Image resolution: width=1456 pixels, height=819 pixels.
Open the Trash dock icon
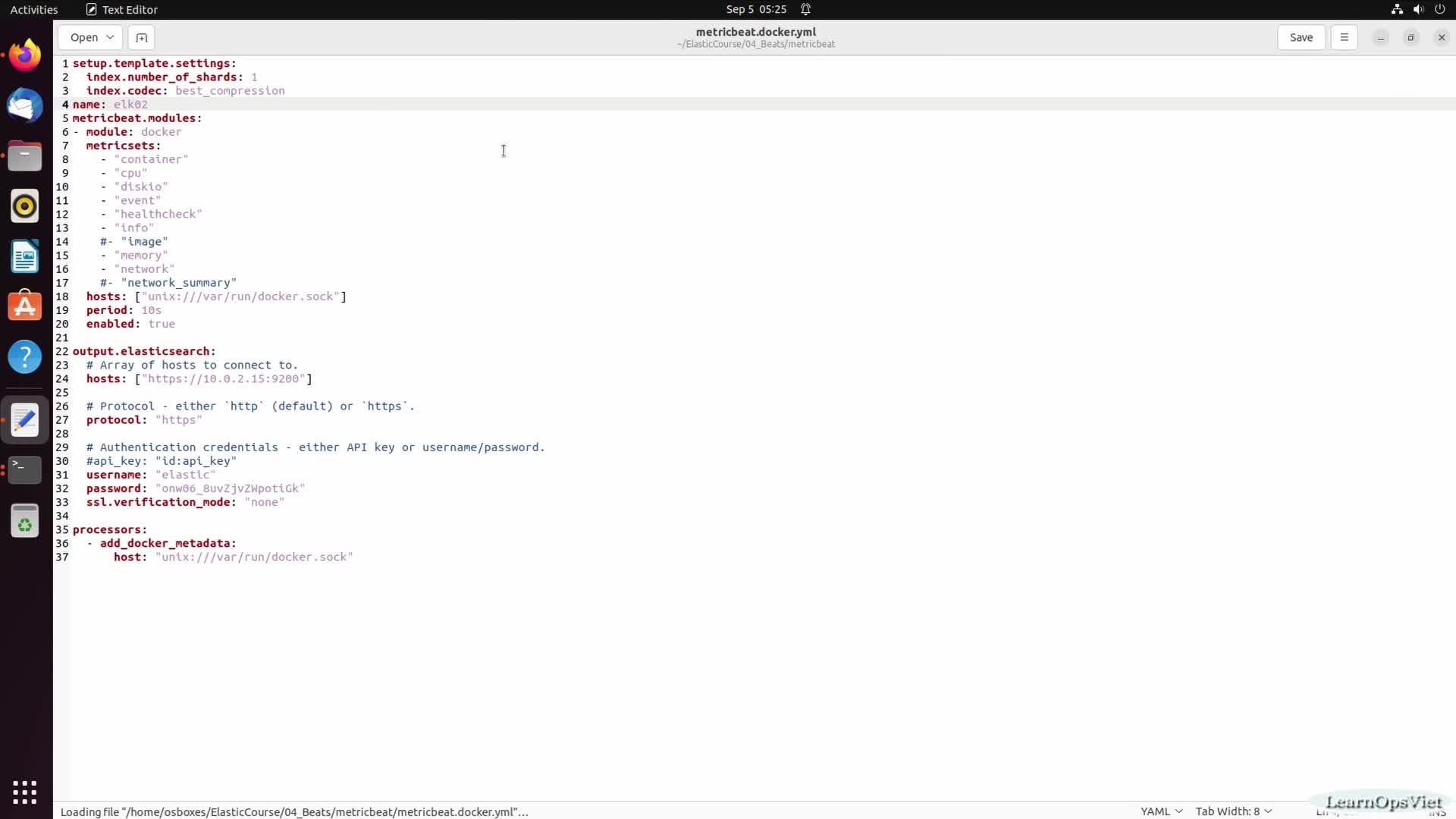point(25,521)
